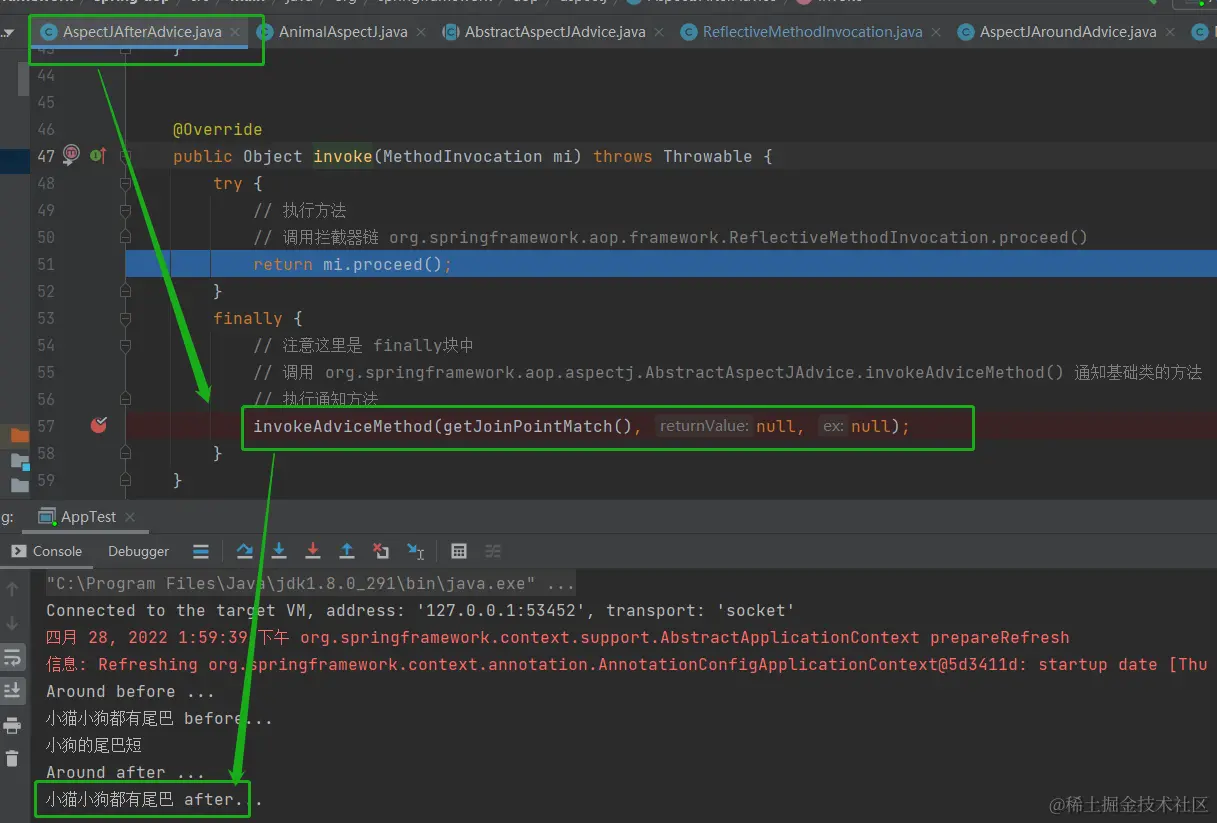Open the AnimalAspectJ.java editor tab
The width and height of the screenshot is (1217, 823).
pos(343,32)
